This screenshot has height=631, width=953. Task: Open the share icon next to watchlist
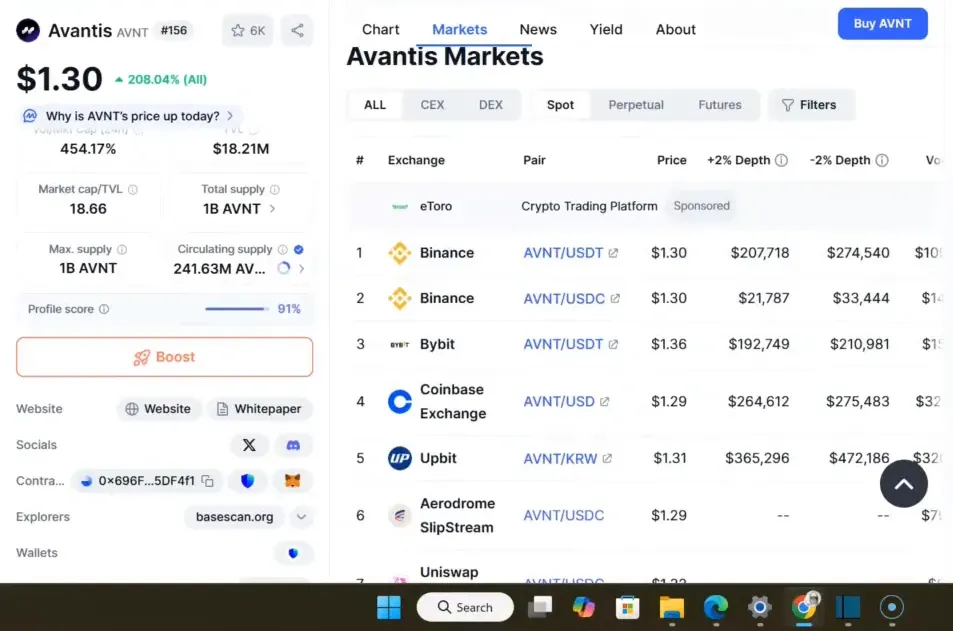[297, 30]
